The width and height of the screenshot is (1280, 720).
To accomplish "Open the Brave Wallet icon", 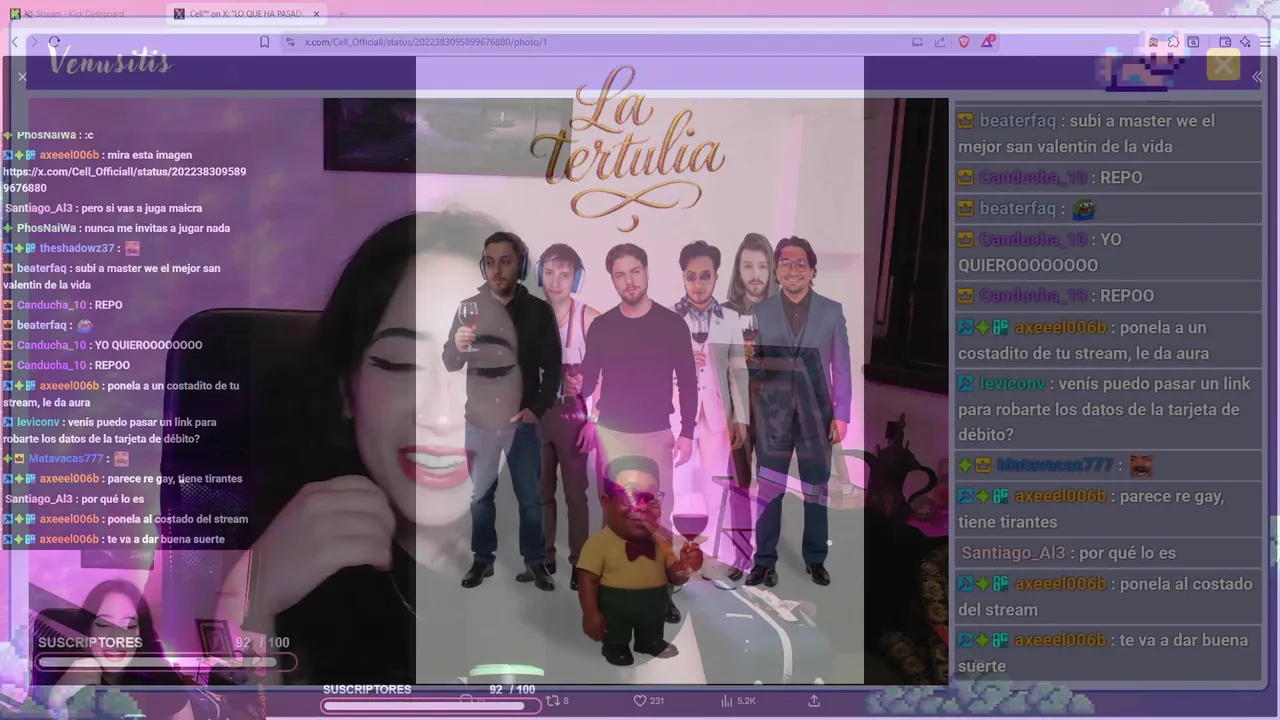I will pos(1225,42).
